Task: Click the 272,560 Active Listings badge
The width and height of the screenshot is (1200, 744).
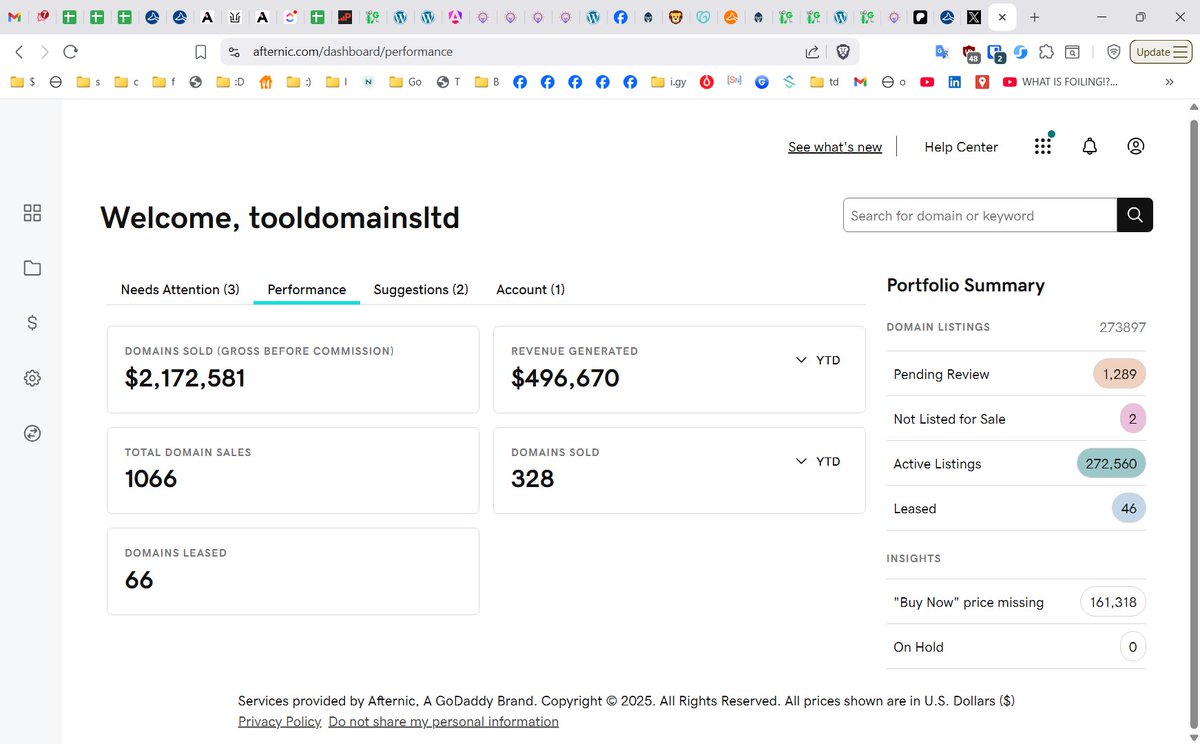Action: (1111, 464)
